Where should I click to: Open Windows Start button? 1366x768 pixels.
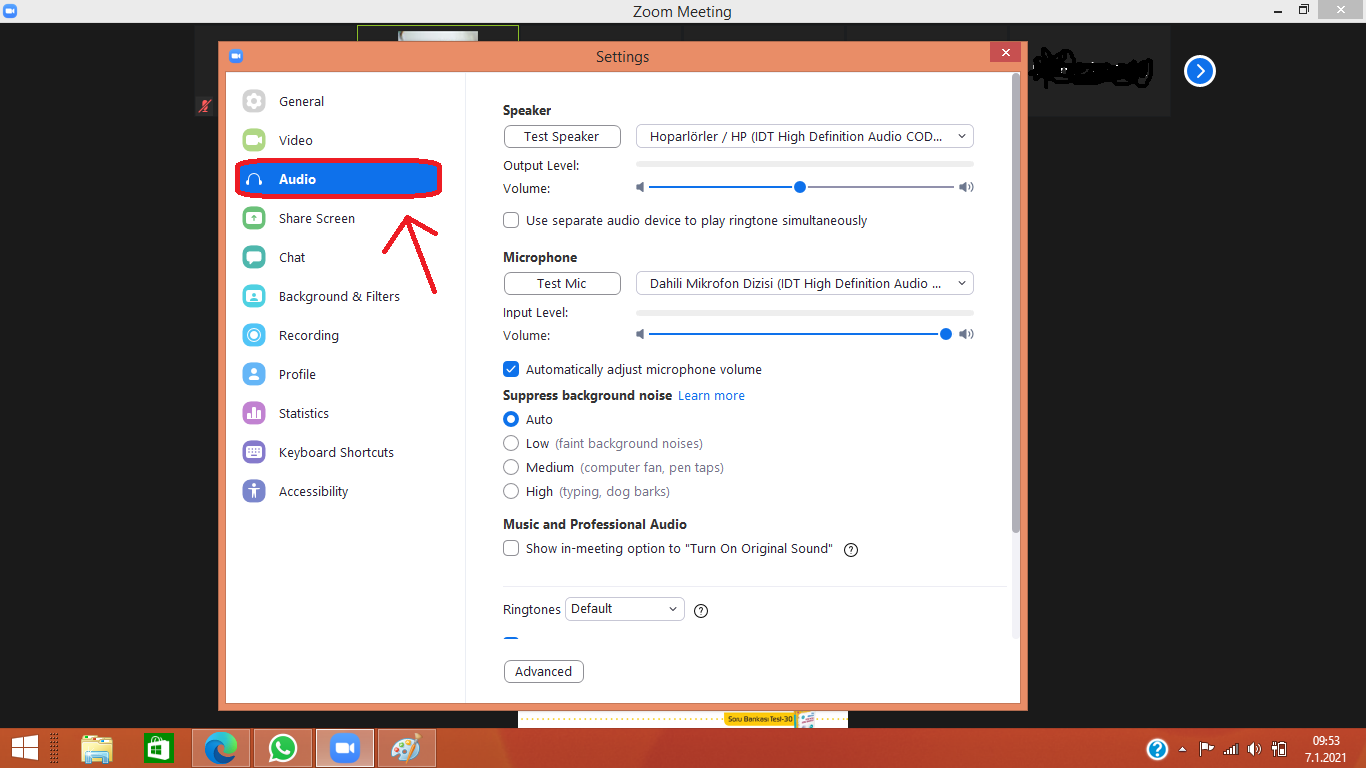[25, 748]
